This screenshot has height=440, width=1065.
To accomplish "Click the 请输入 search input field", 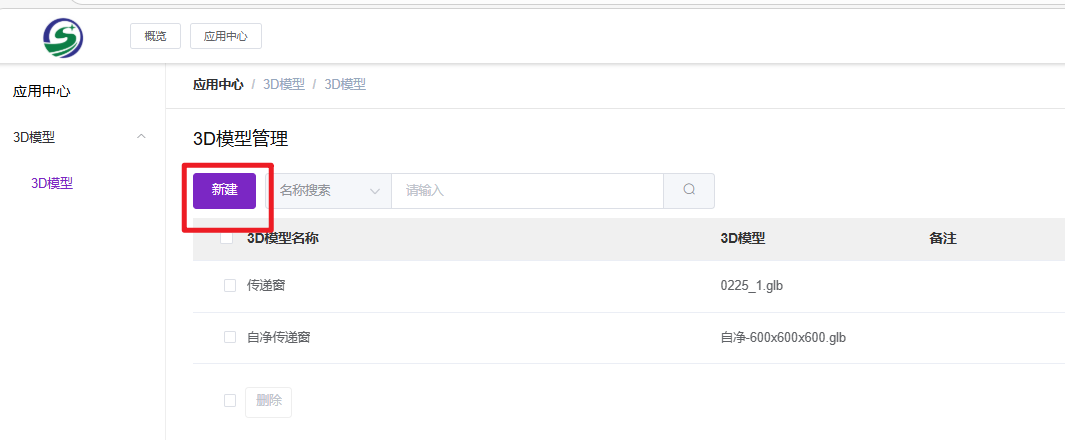I will click(x=526, y=190).
